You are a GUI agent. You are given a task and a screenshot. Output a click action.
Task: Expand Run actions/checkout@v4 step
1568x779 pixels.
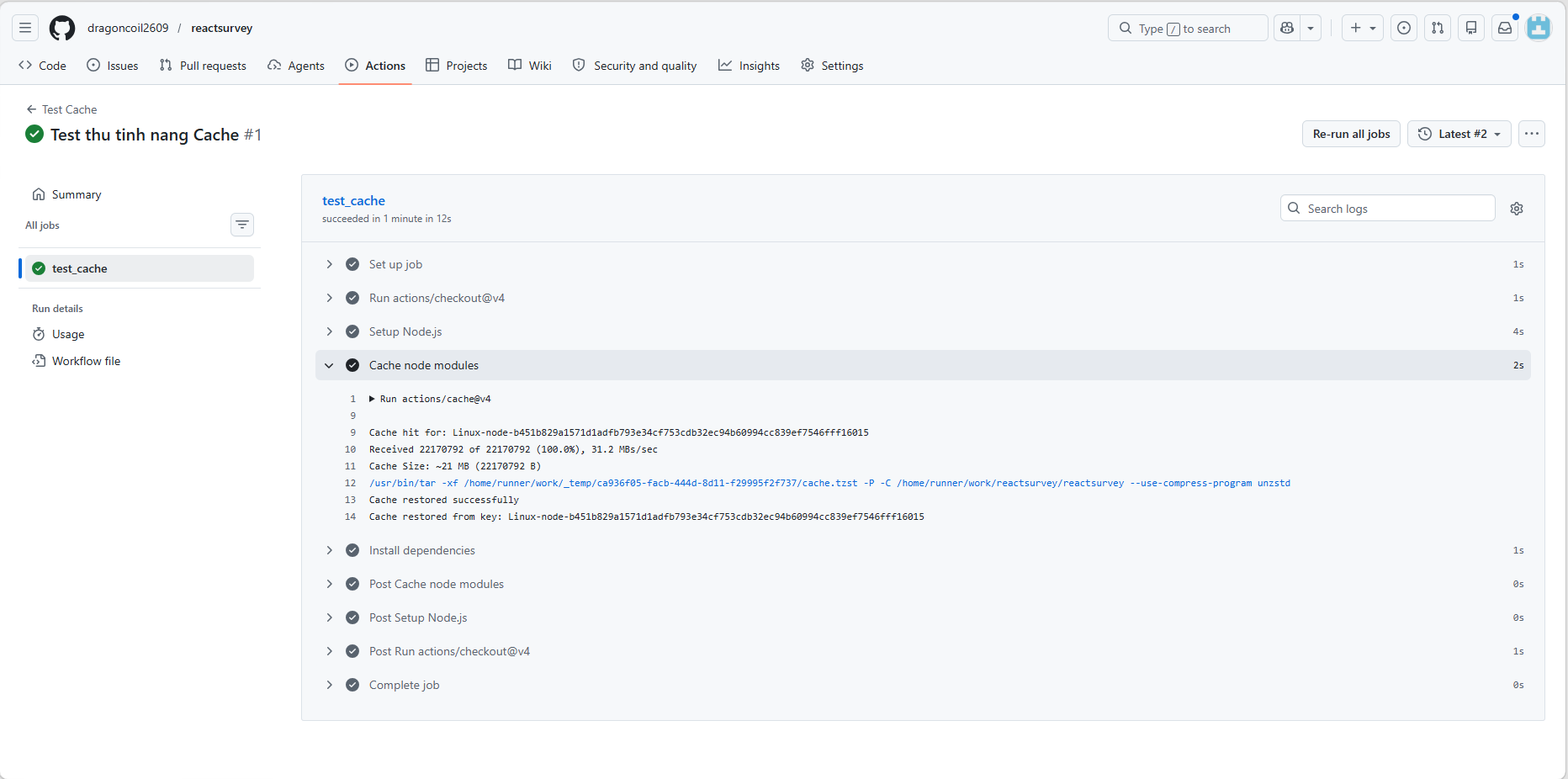[923, 298]
